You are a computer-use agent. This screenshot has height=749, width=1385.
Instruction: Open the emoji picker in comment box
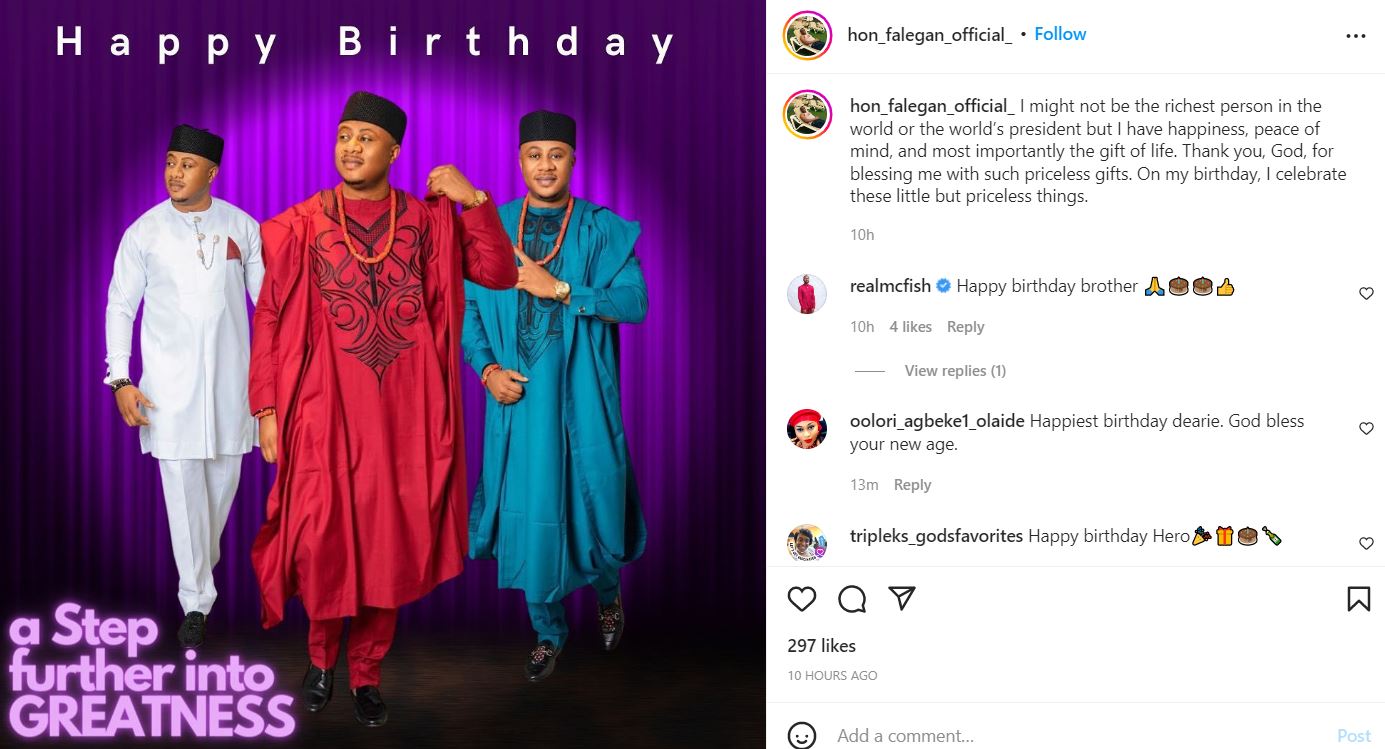click(802, 735)
